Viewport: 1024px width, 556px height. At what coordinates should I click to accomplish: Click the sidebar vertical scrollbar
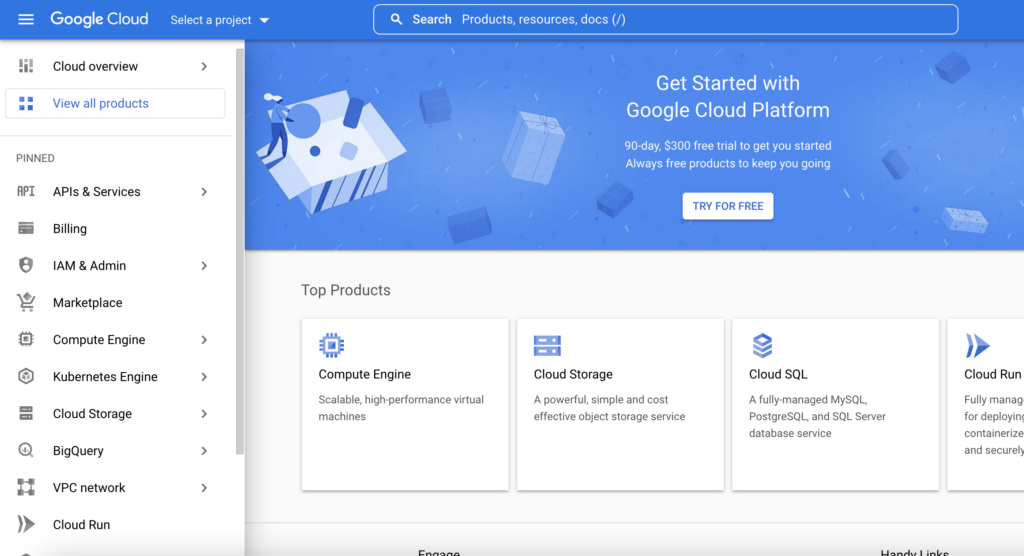239,250
